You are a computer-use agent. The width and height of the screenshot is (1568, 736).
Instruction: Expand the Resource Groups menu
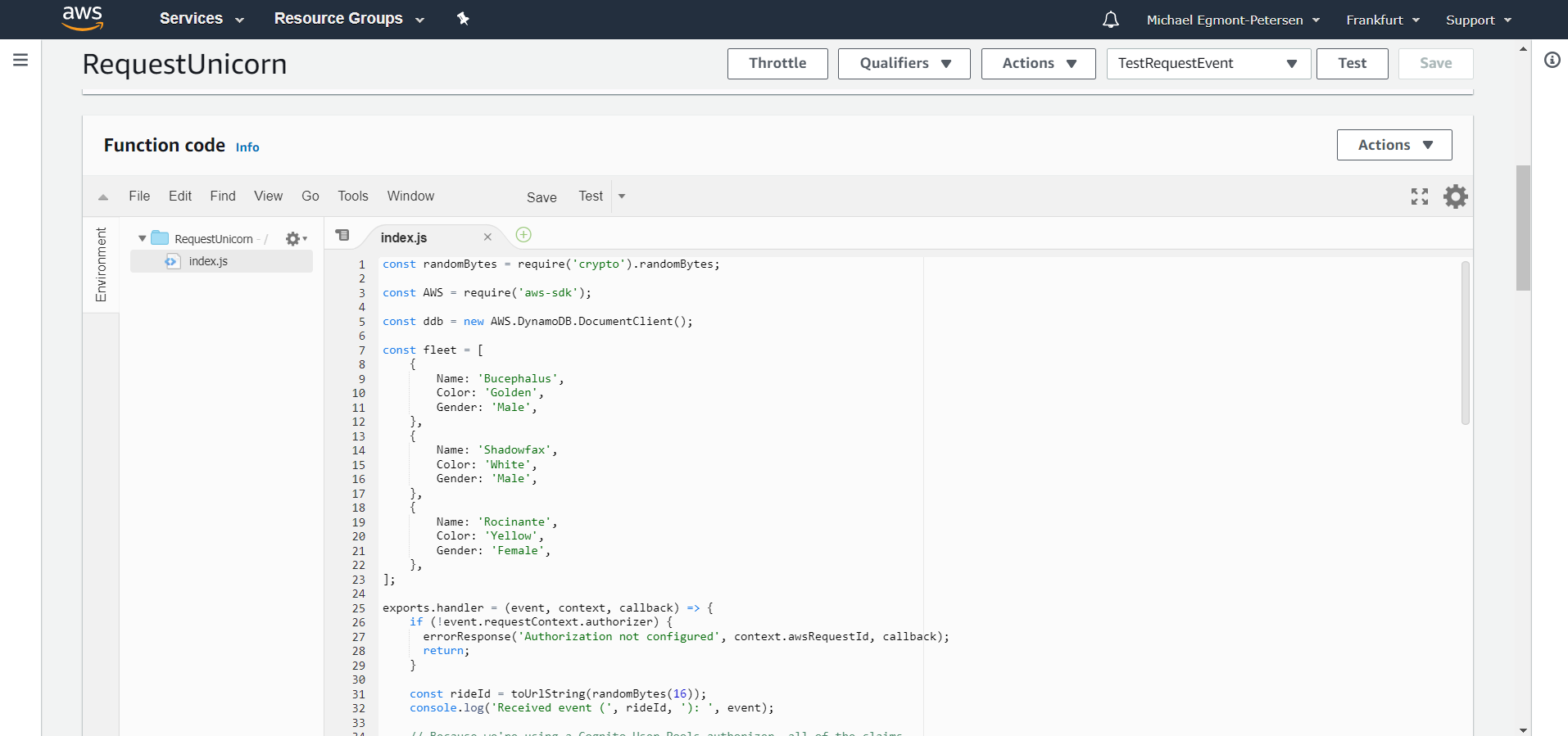point(349,19)
